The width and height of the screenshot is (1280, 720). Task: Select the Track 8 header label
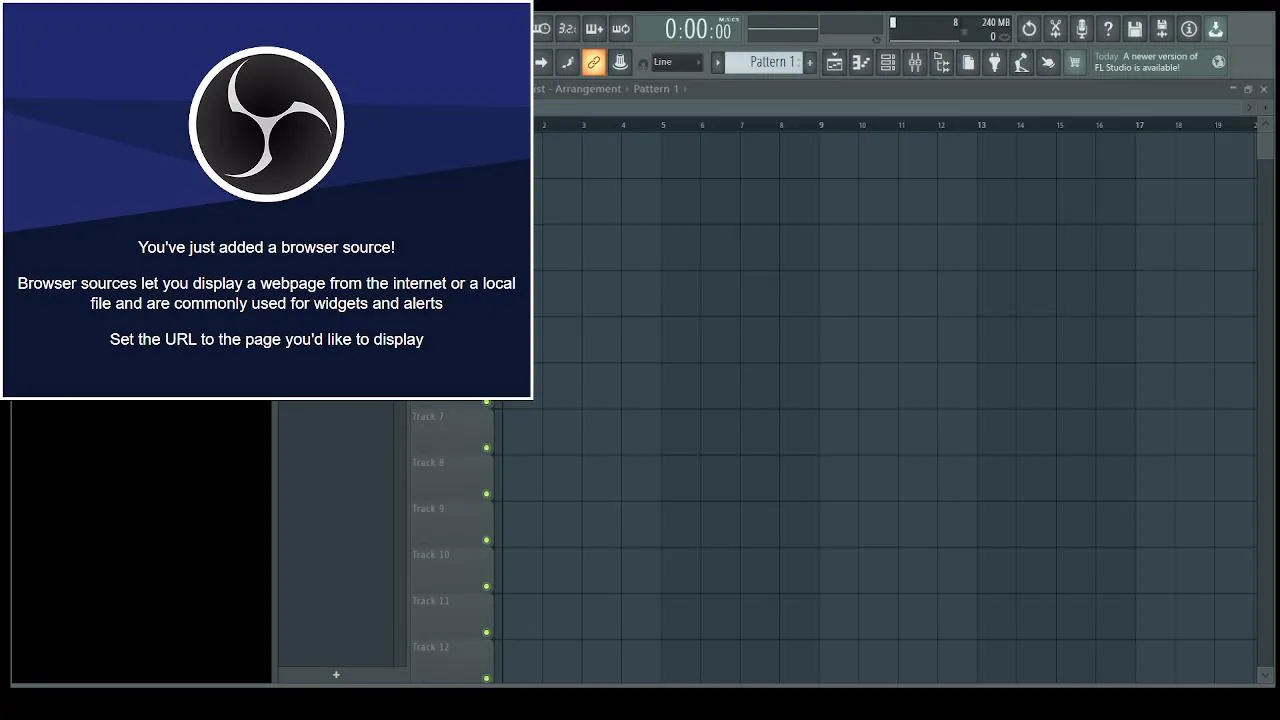[x=428, y=463]
